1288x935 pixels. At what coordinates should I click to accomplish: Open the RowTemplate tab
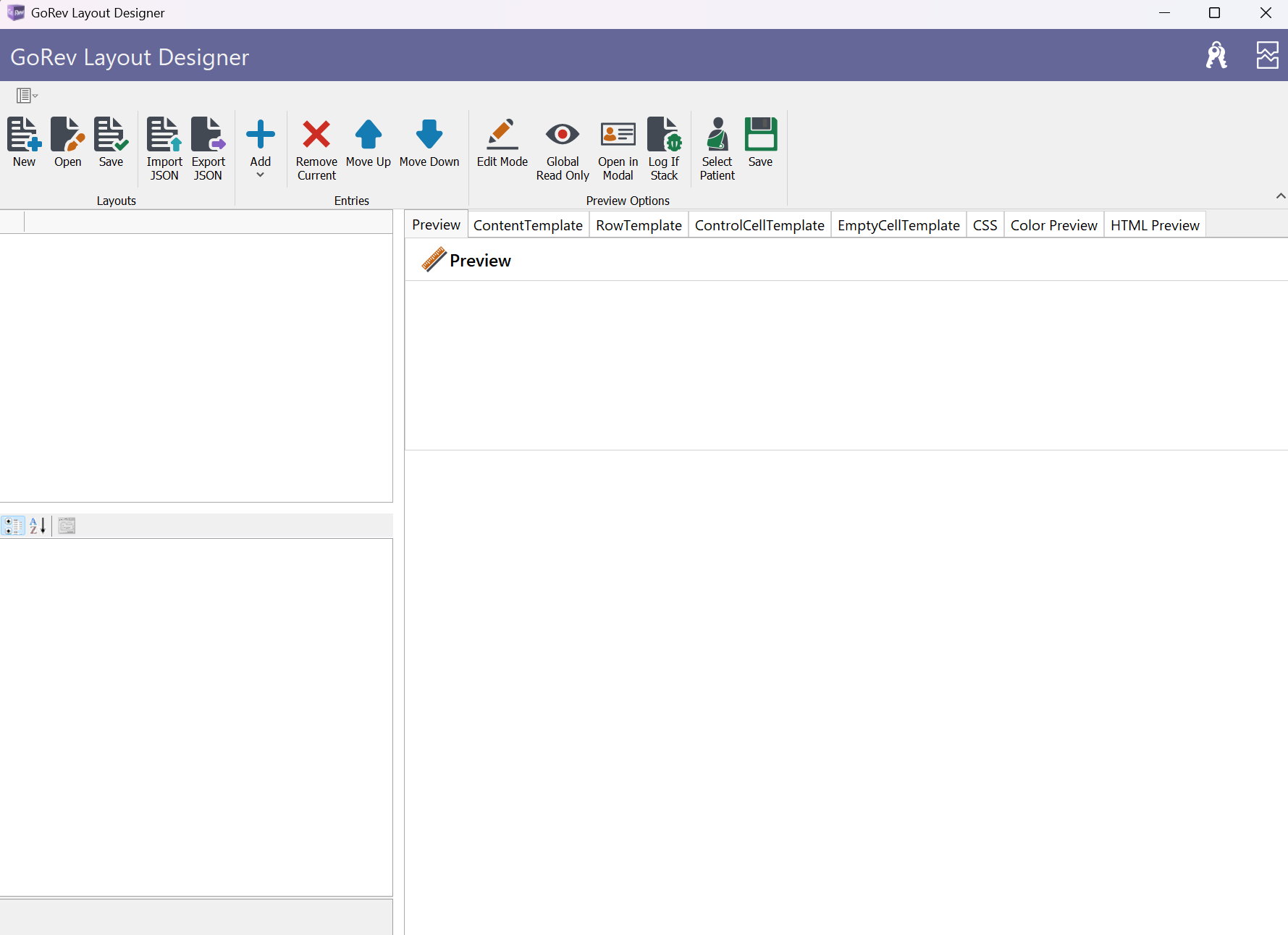tap(639, 225)
